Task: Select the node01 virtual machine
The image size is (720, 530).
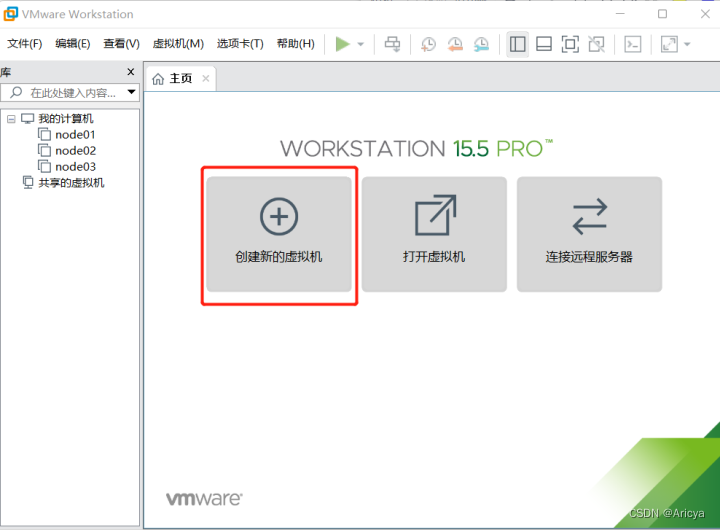Action: point(75,135)
